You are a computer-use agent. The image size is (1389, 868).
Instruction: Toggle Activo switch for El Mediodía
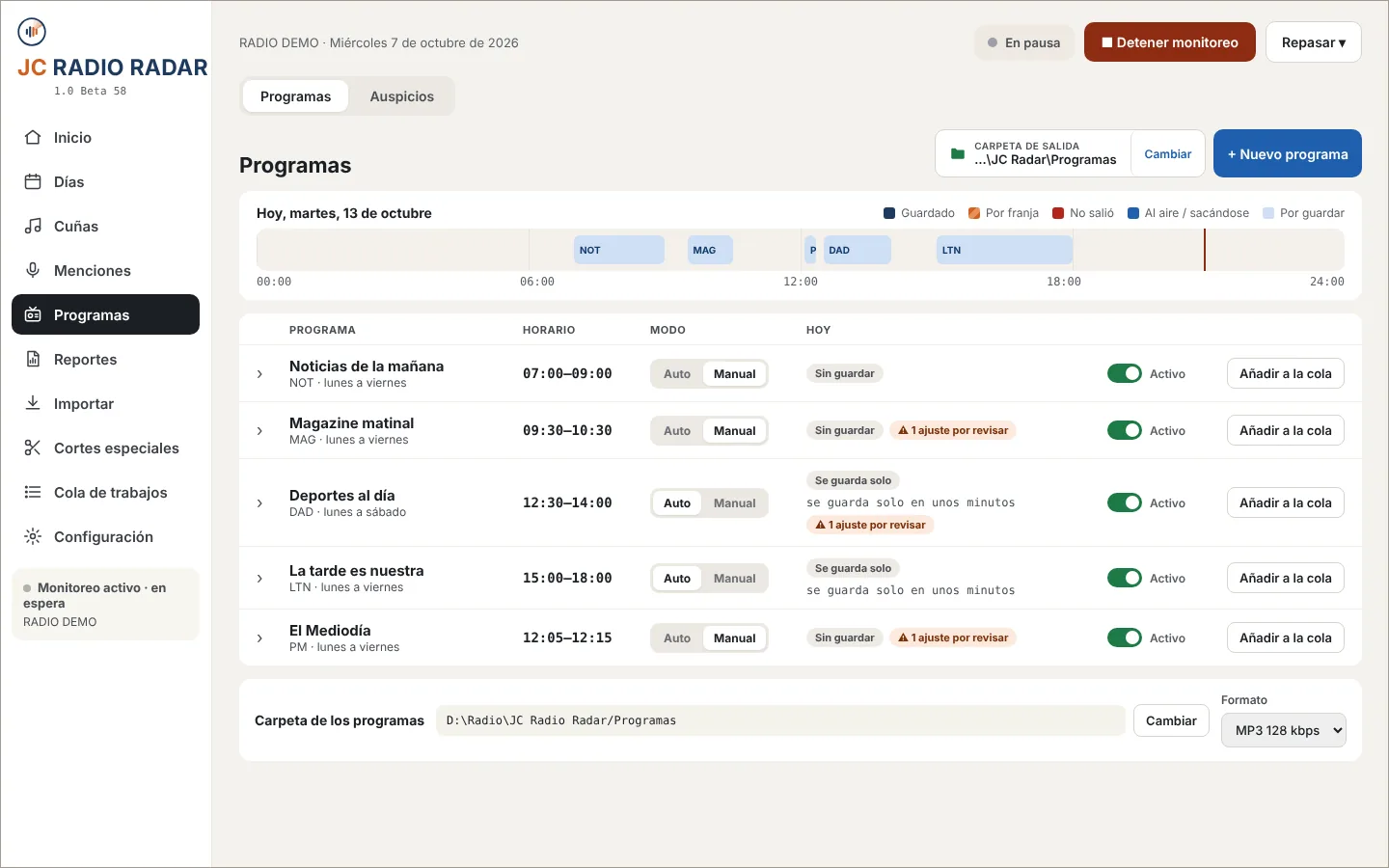pos(1125,638)
